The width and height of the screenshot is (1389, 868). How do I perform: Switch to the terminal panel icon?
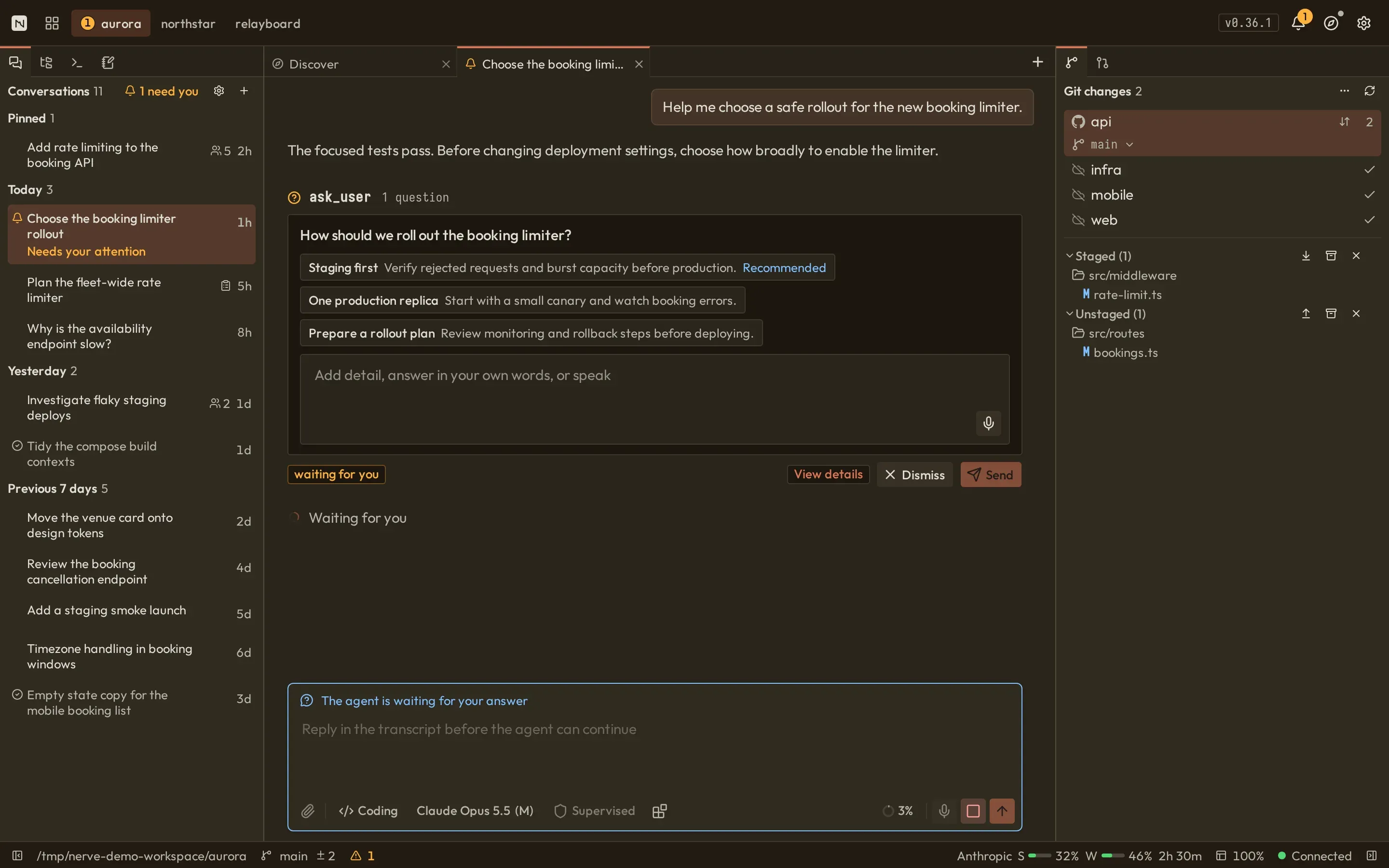77,63
